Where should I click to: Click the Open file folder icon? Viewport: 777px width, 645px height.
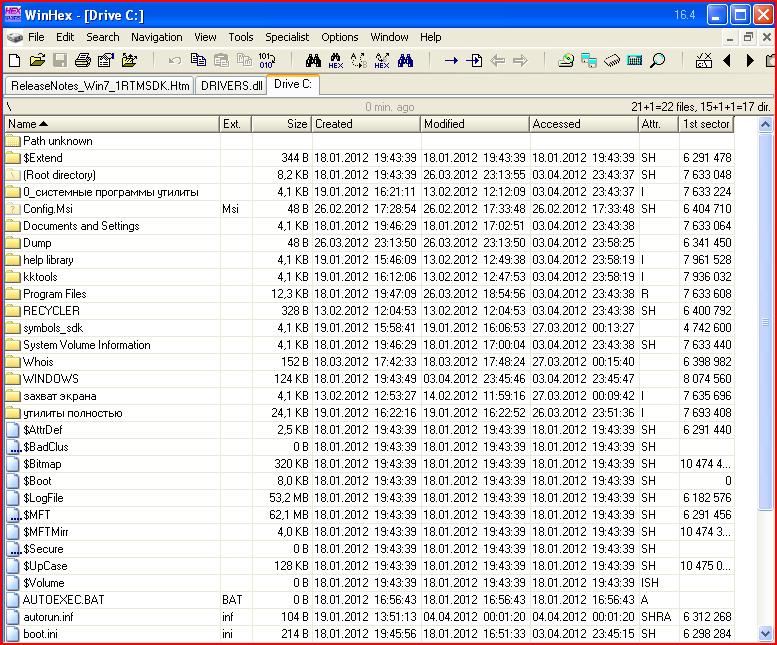point(37,61)
